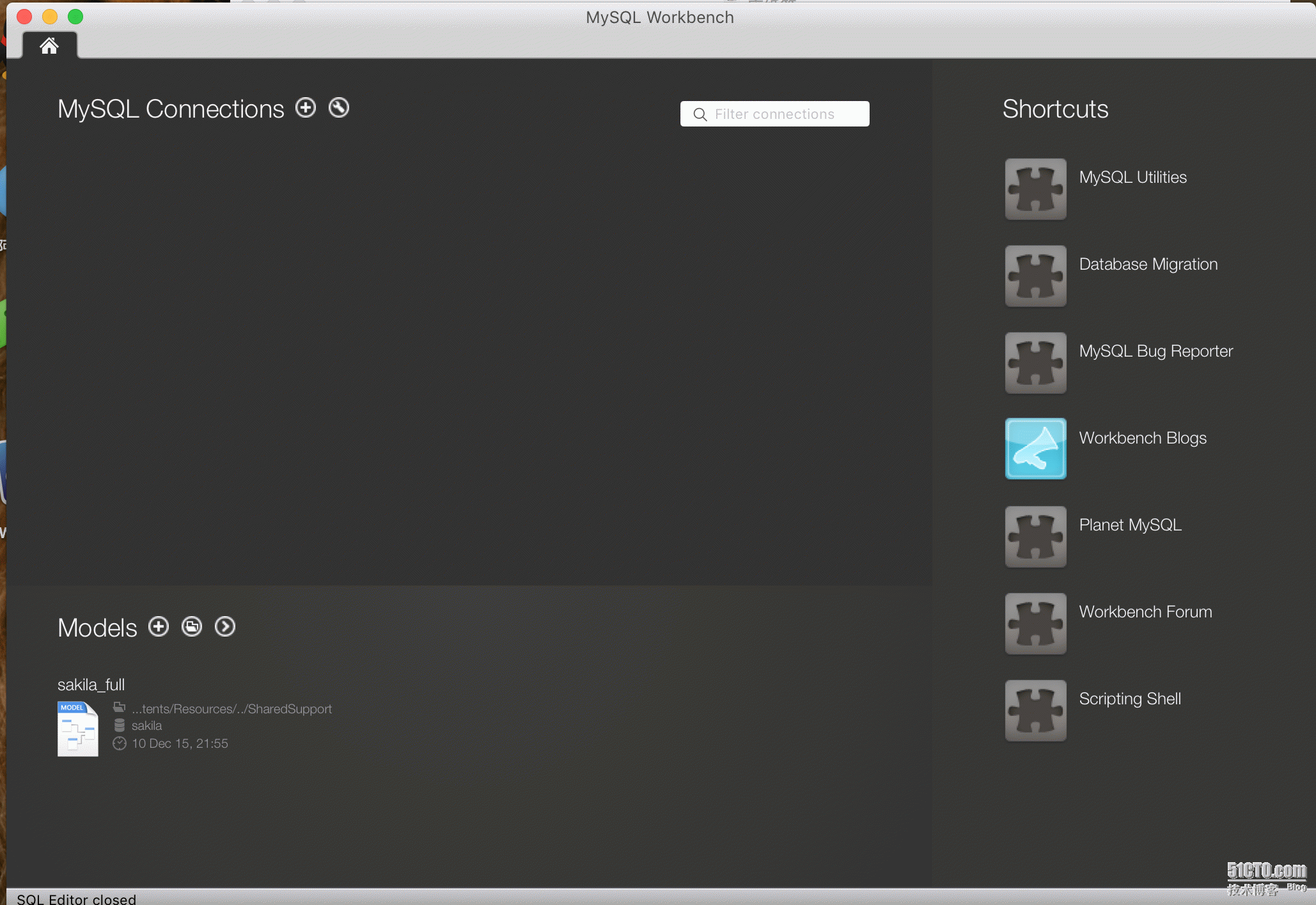
Task: Click the sakila schema name entry
Action: (146, 725)
